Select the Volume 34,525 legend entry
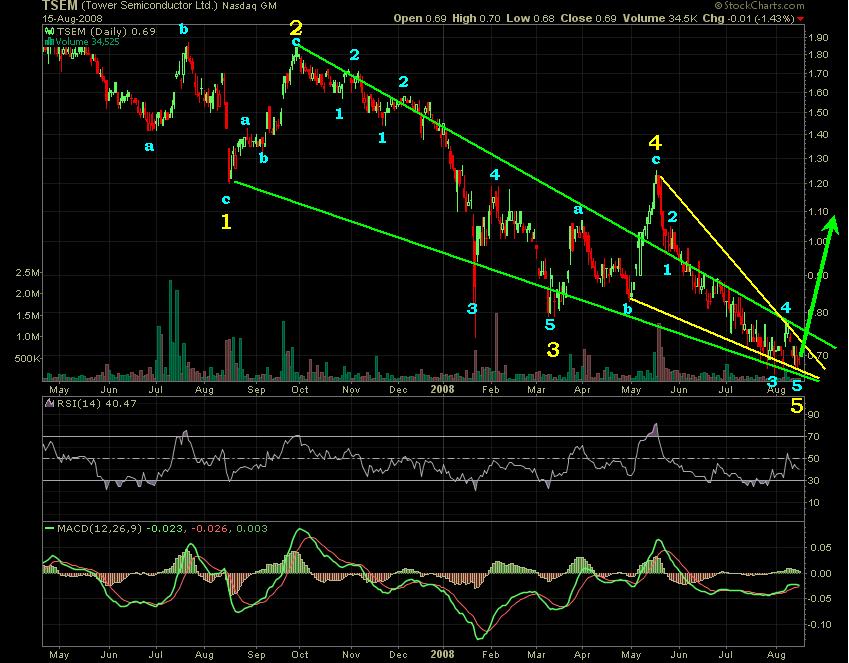The width and height of the screenshot is (849, 663). (x=87, y=42)
